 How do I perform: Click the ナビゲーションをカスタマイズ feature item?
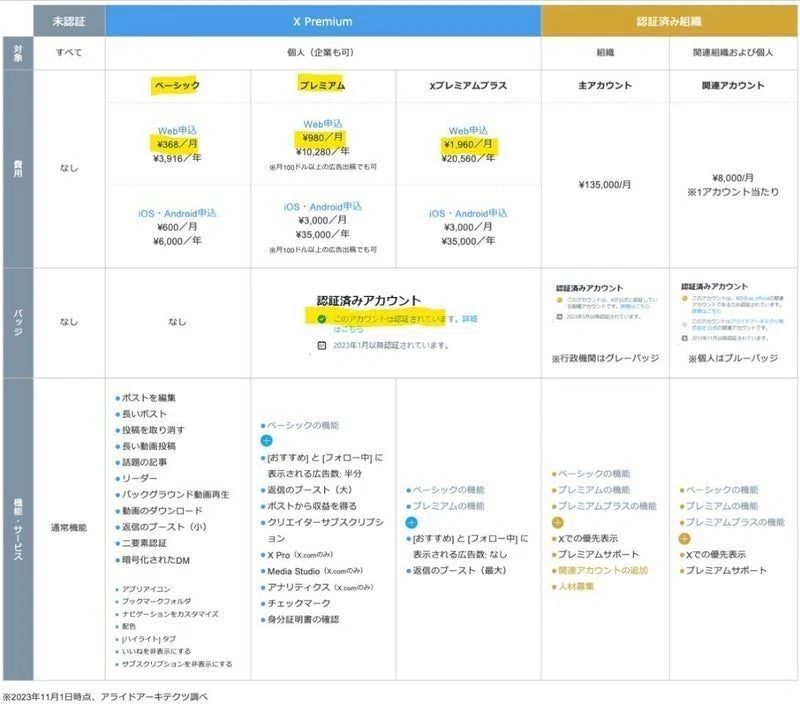coord(170,614)
